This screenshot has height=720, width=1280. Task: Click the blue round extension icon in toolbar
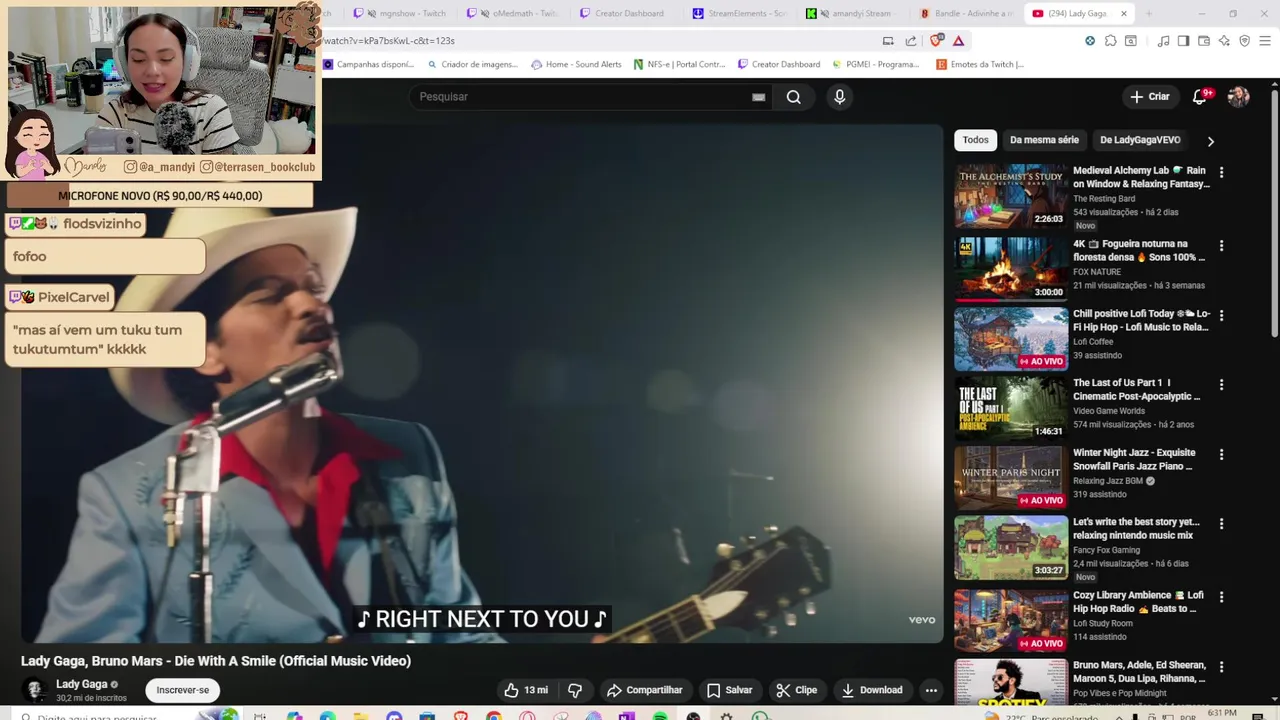(1090, 41)
